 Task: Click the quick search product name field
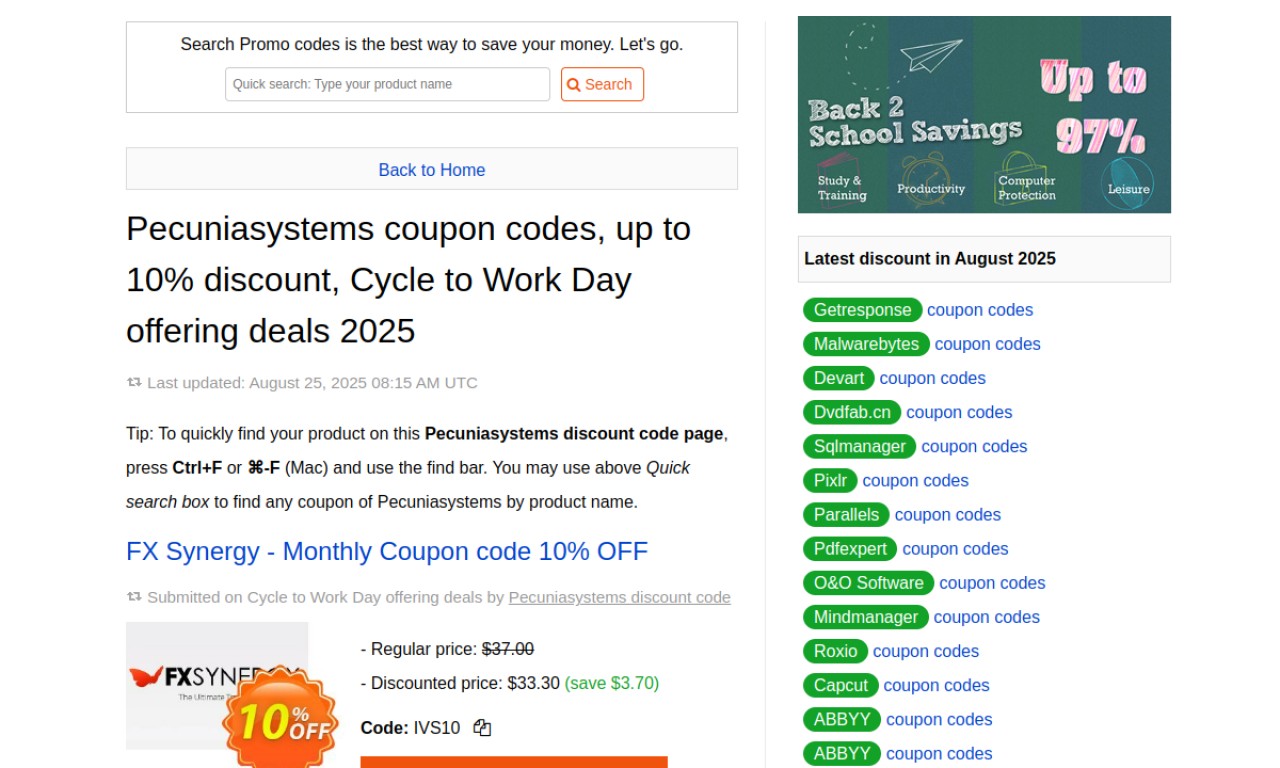click(x=387, y=84)
